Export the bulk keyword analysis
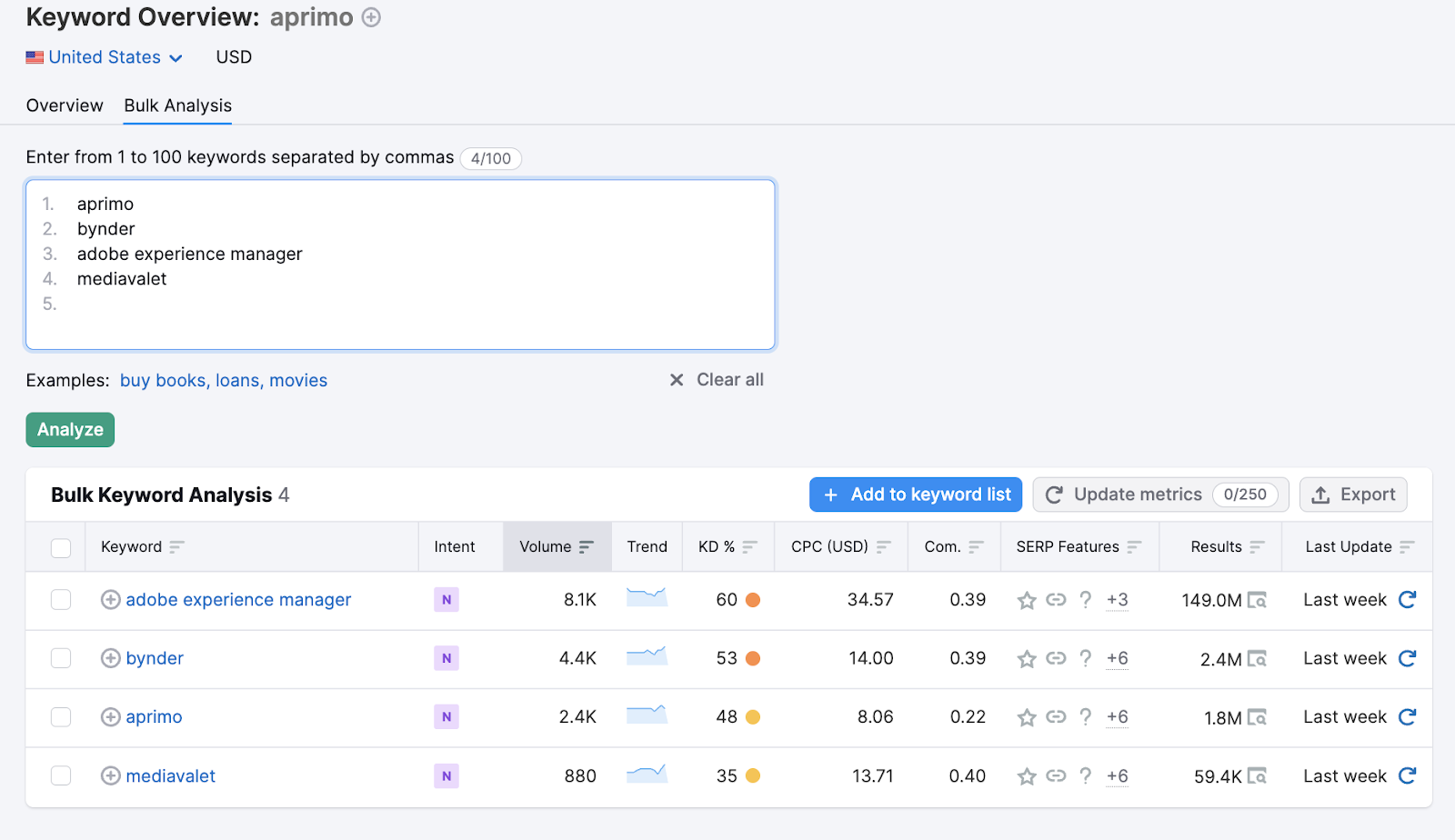 [1353, 495]
